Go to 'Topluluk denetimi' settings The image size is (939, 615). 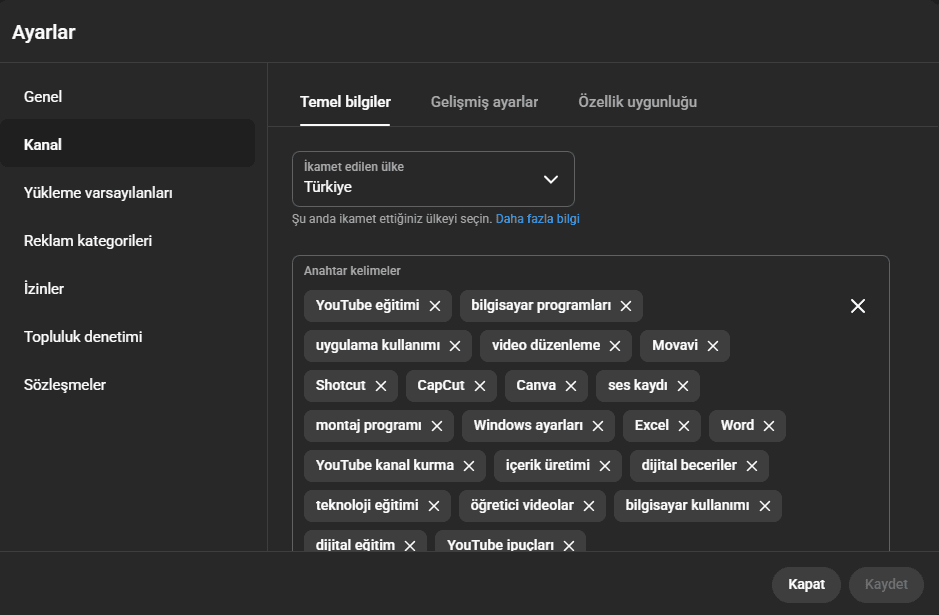point(83,337)
